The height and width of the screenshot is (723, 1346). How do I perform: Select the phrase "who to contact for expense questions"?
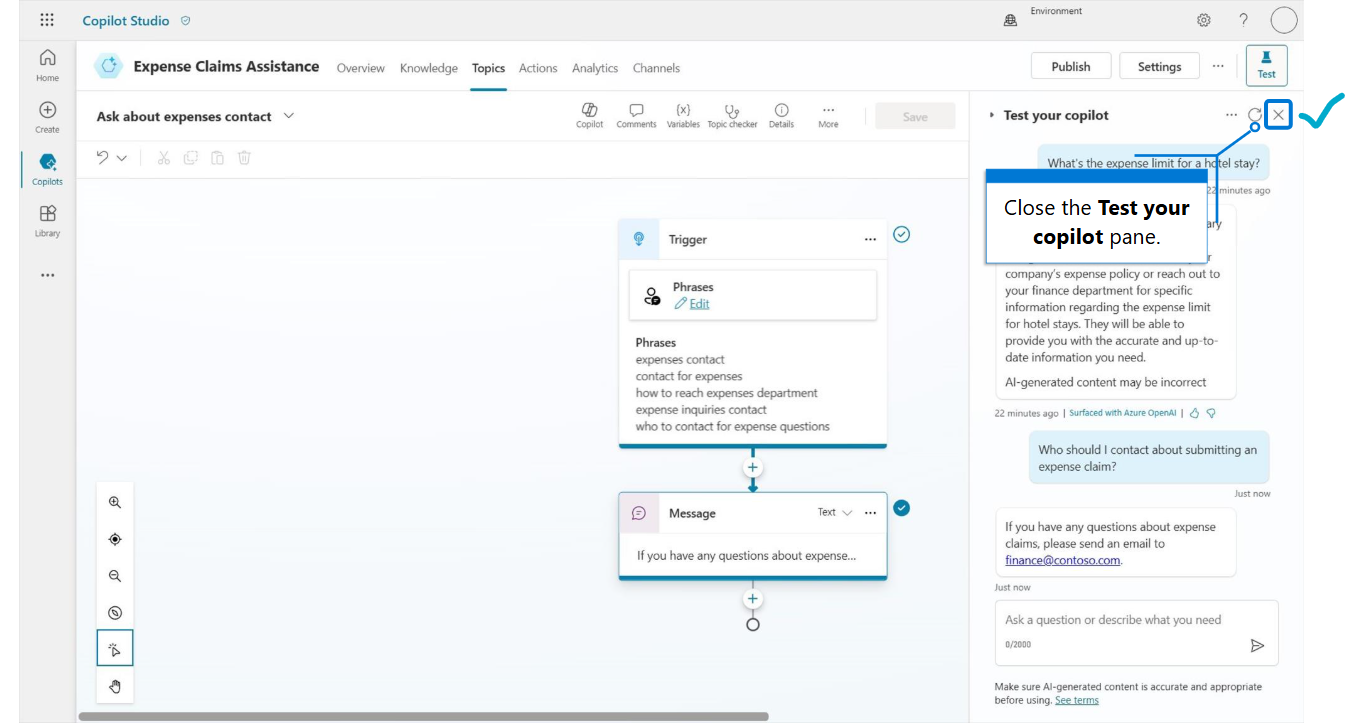pyautogui.click(x=733, y=427)
